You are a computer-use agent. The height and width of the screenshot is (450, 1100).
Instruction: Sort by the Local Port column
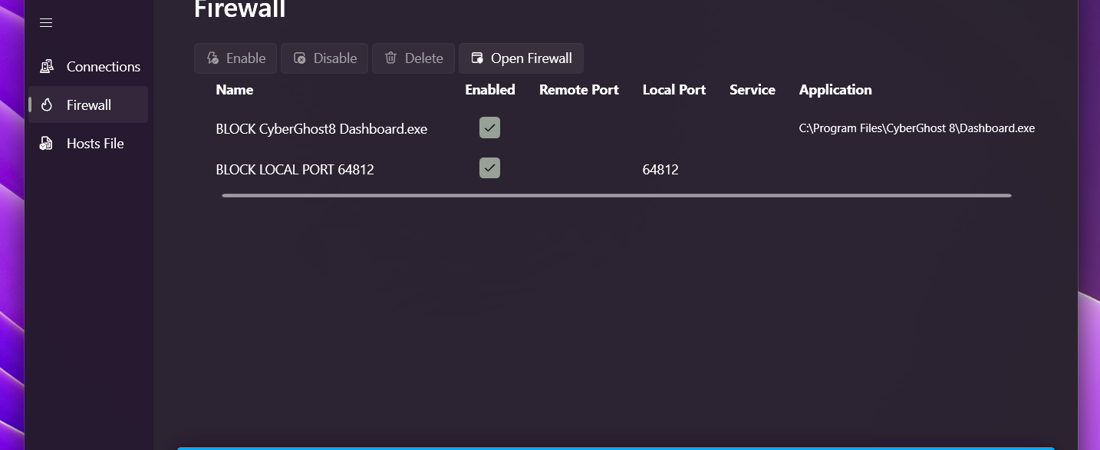674,90
